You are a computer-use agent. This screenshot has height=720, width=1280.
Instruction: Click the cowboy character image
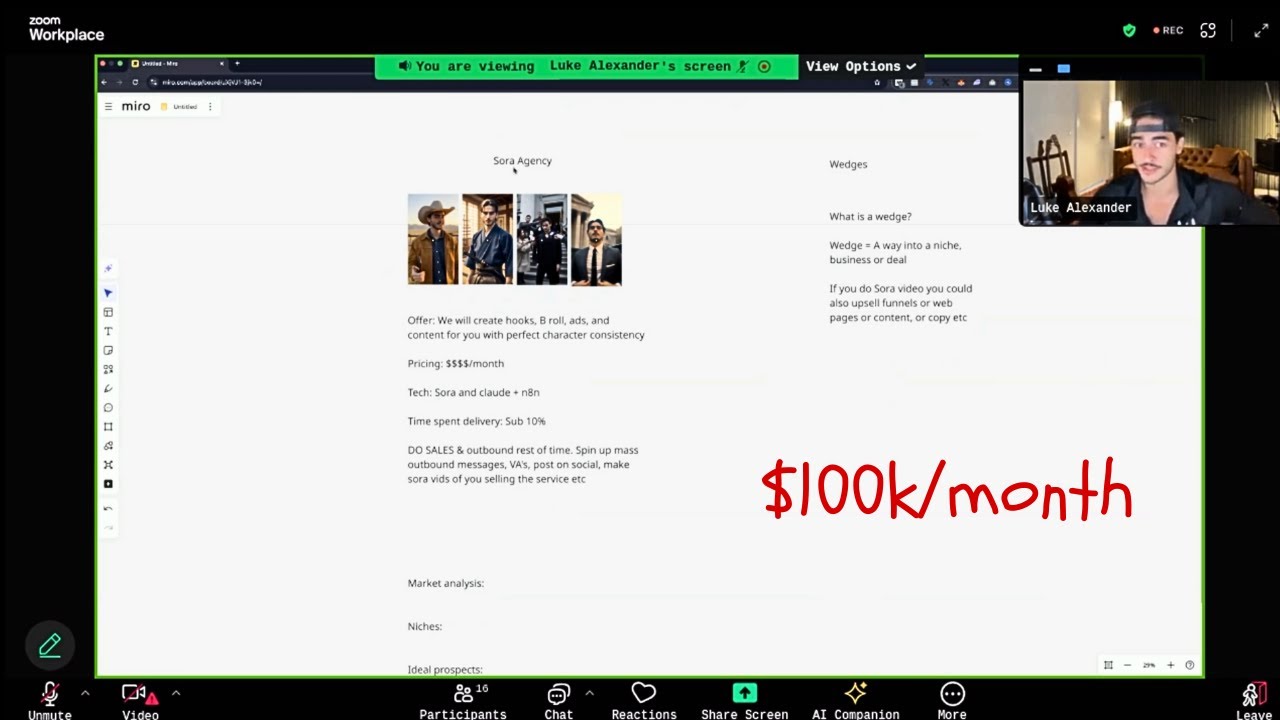click(433, 240)
